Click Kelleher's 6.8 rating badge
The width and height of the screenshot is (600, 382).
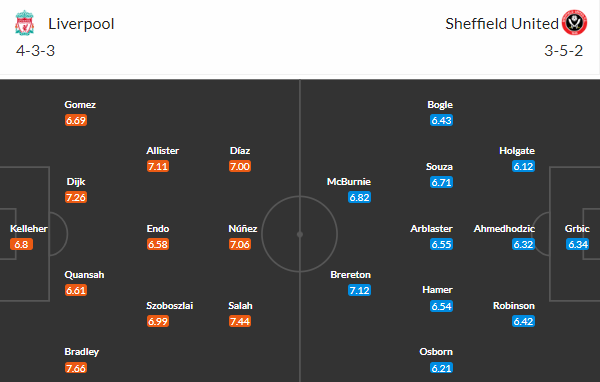click(21, 244)
